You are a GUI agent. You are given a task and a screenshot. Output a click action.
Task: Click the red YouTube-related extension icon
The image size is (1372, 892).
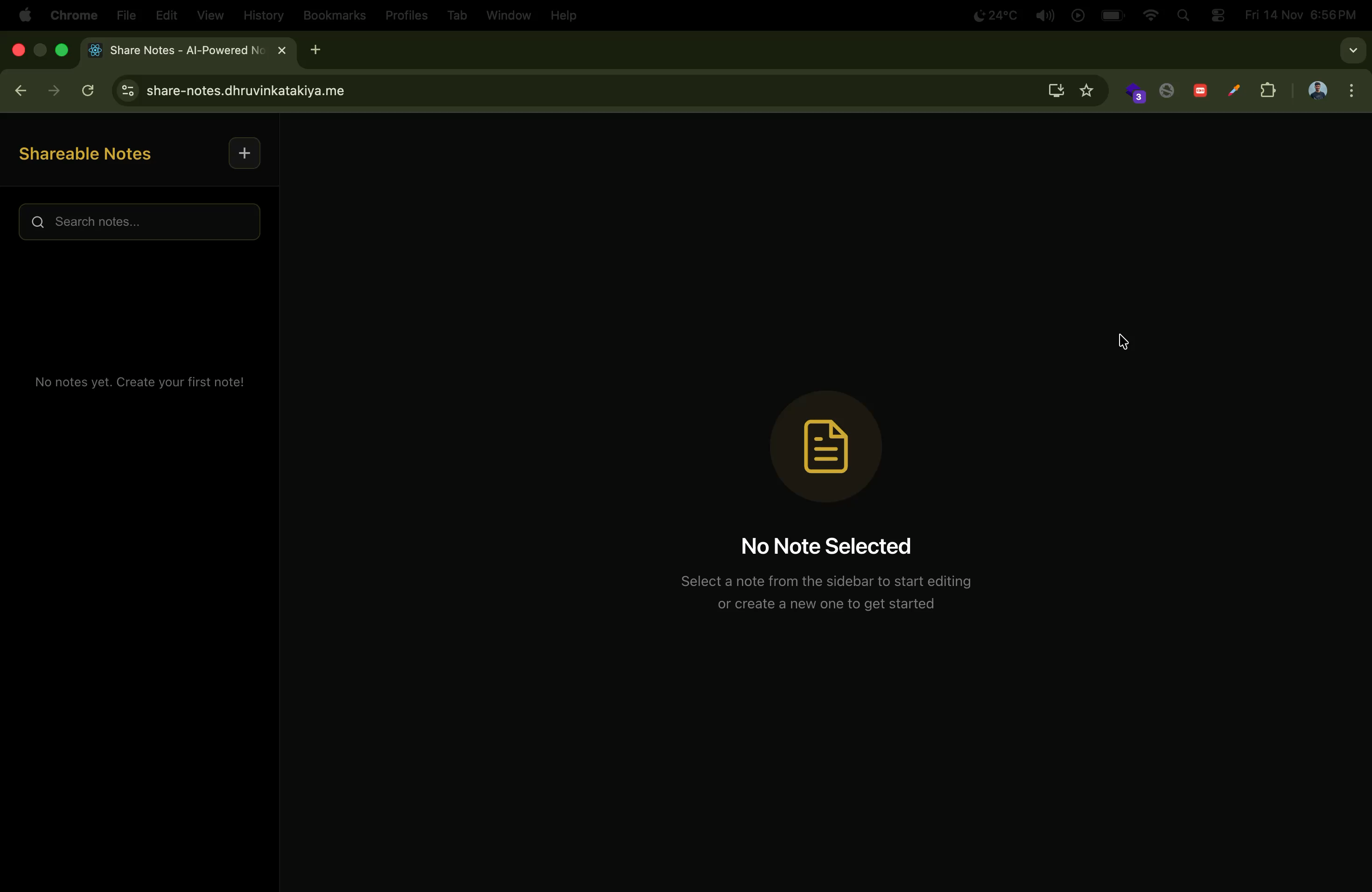tap(1200, 91)
